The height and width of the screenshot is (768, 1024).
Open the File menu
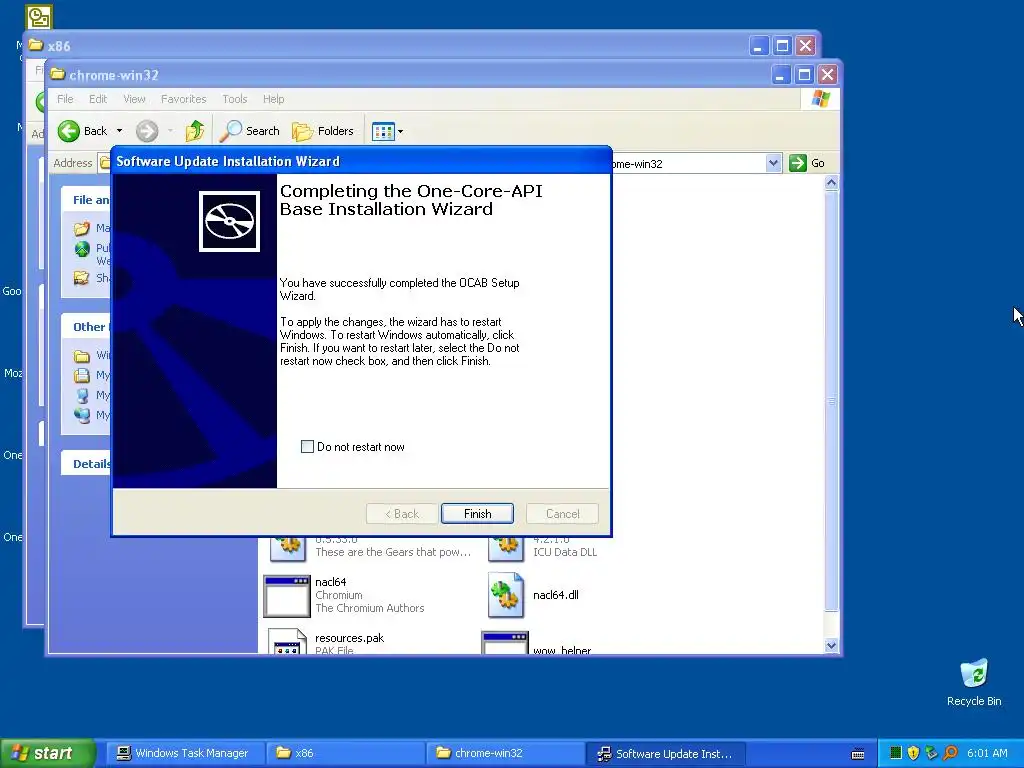[x=65, y=99]
